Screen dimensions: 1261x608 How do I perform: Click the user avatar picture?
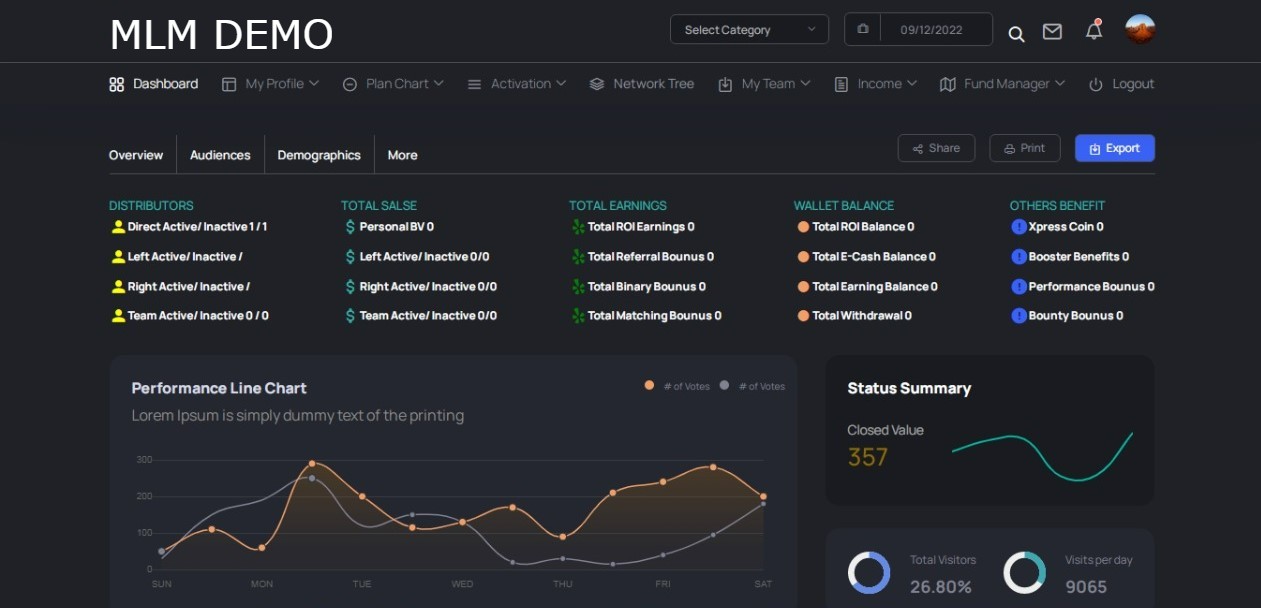tap(1140, 29)
